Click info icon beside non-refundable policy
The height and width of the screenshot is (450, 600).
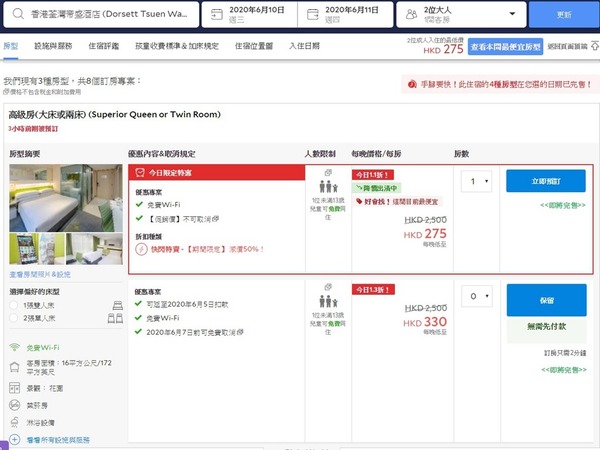(216, 219)
